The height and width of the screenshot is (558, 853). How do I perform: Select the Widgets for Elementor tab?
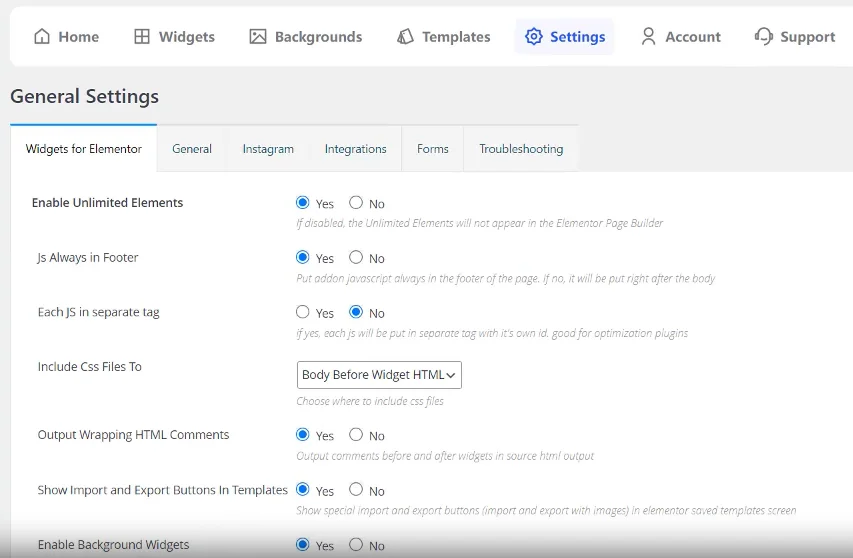84,149
